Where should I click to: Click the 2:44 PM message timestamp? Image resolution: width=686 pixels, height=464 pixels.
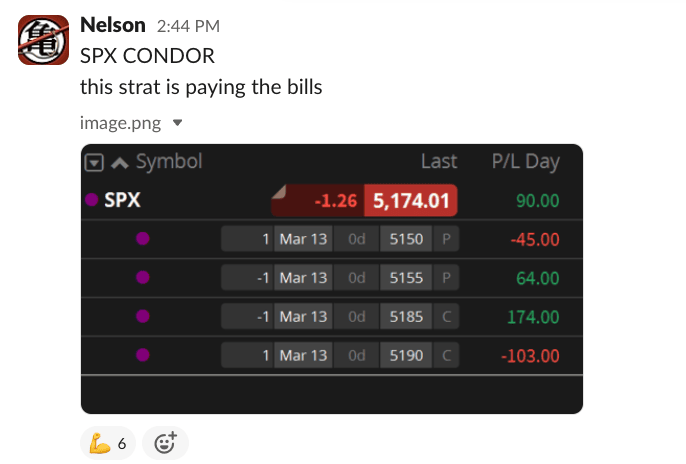coord(189,26)
